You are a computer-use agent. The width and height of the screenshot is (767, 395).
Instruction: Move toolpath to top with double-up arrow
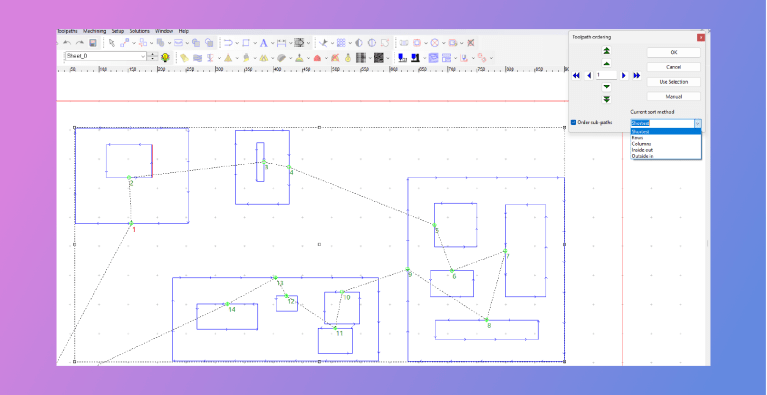tap(607, 50)
